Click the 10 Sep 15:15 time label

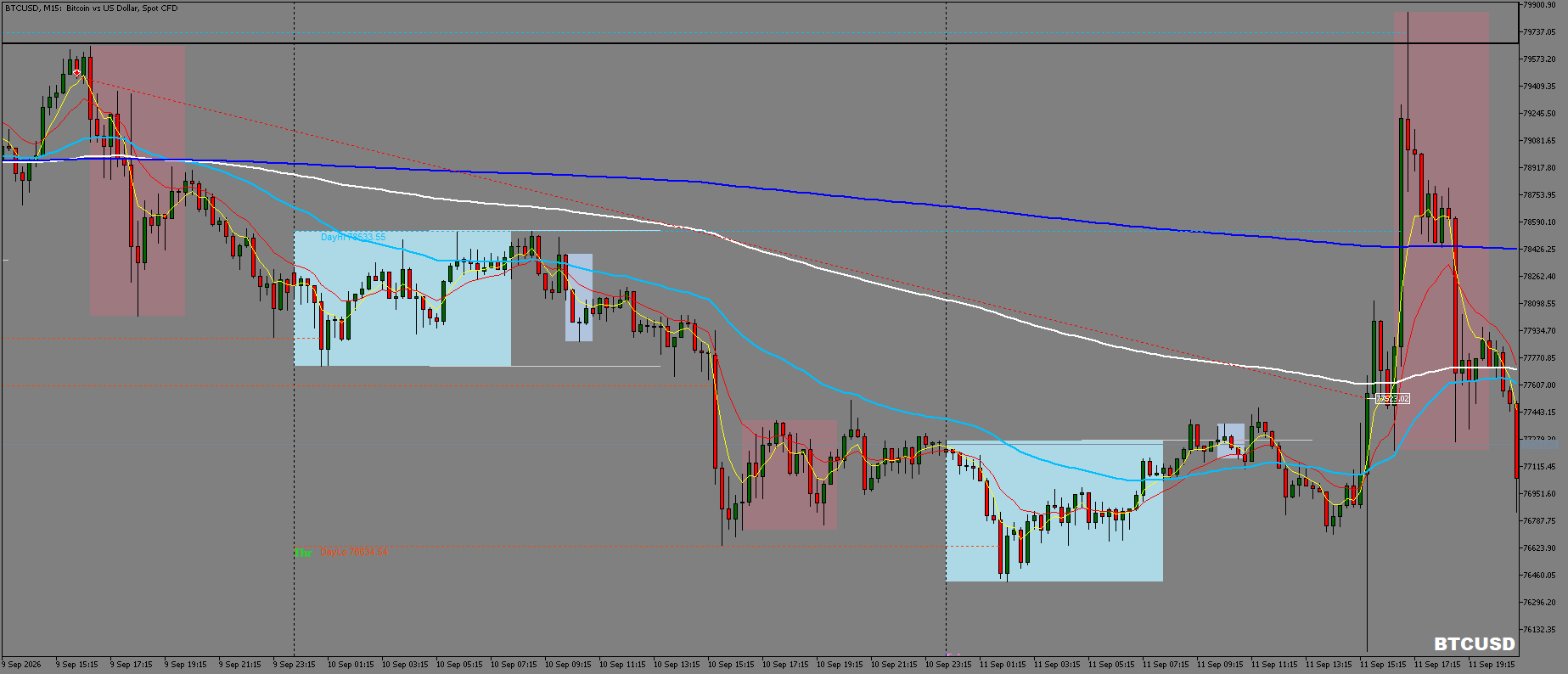click(731, 665)
